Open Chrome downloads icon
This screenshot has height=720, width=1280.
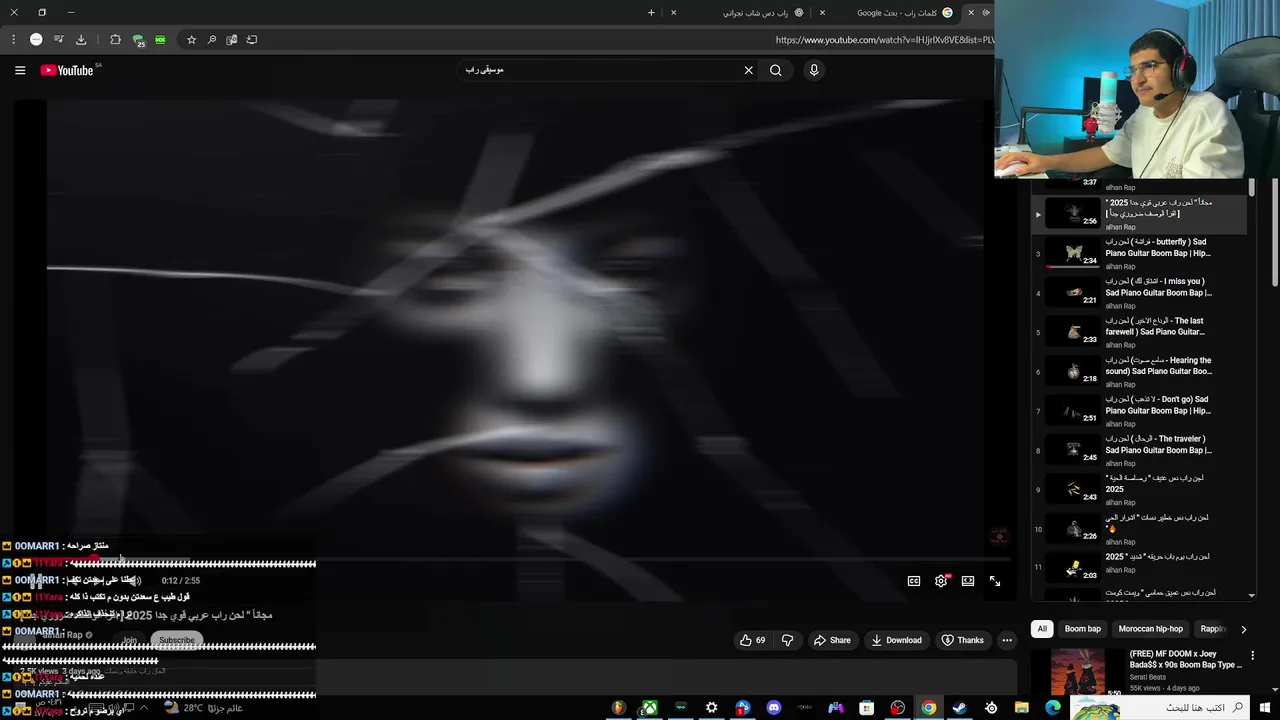pyautogui.click(x=81, y=40)
